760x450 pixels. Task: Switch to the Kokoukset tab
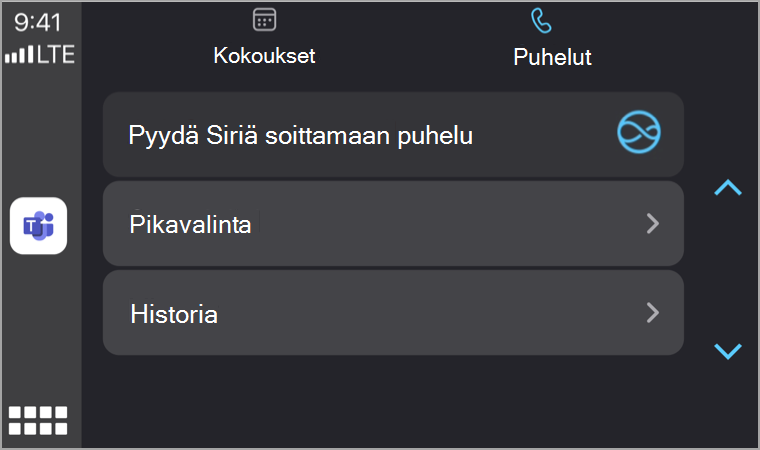pos(264,38)
